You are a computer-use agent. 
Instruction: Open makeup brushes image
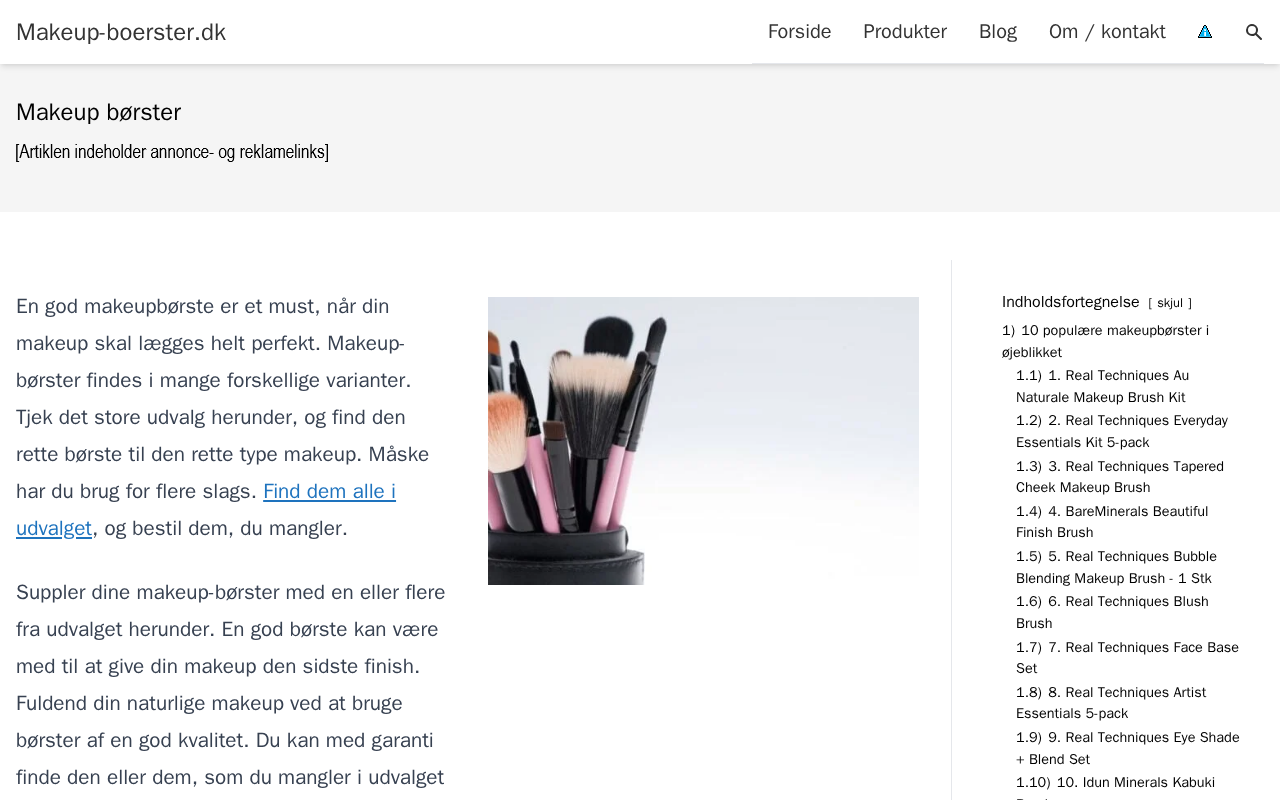[703, 441]
